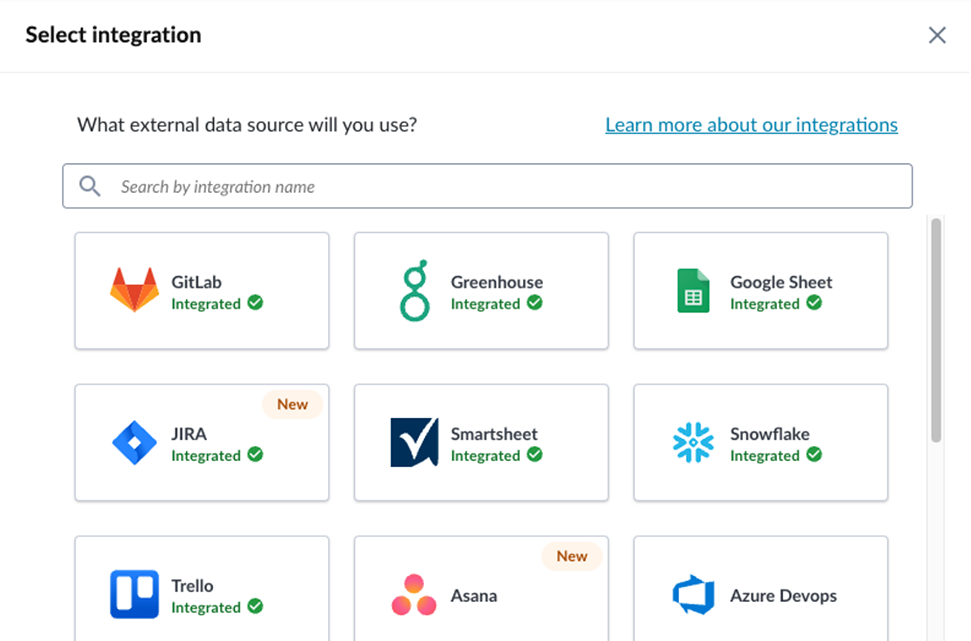
Task: Click the search magnifier icon
Action: tap(90, 186)
